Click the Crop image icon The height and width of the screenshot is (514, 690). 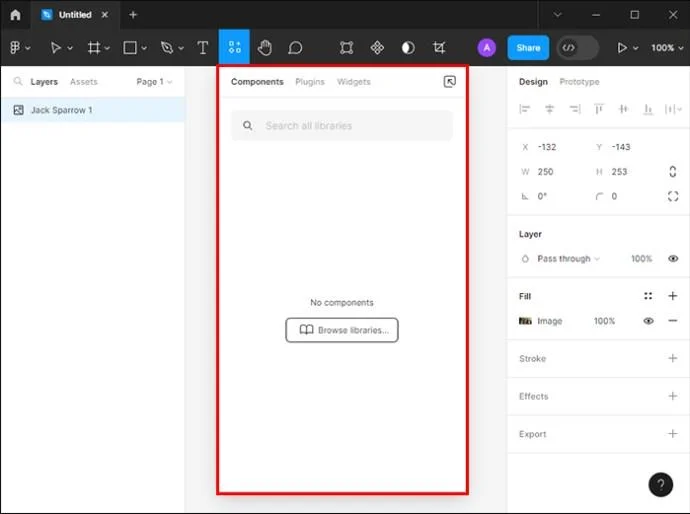[439, 48]
